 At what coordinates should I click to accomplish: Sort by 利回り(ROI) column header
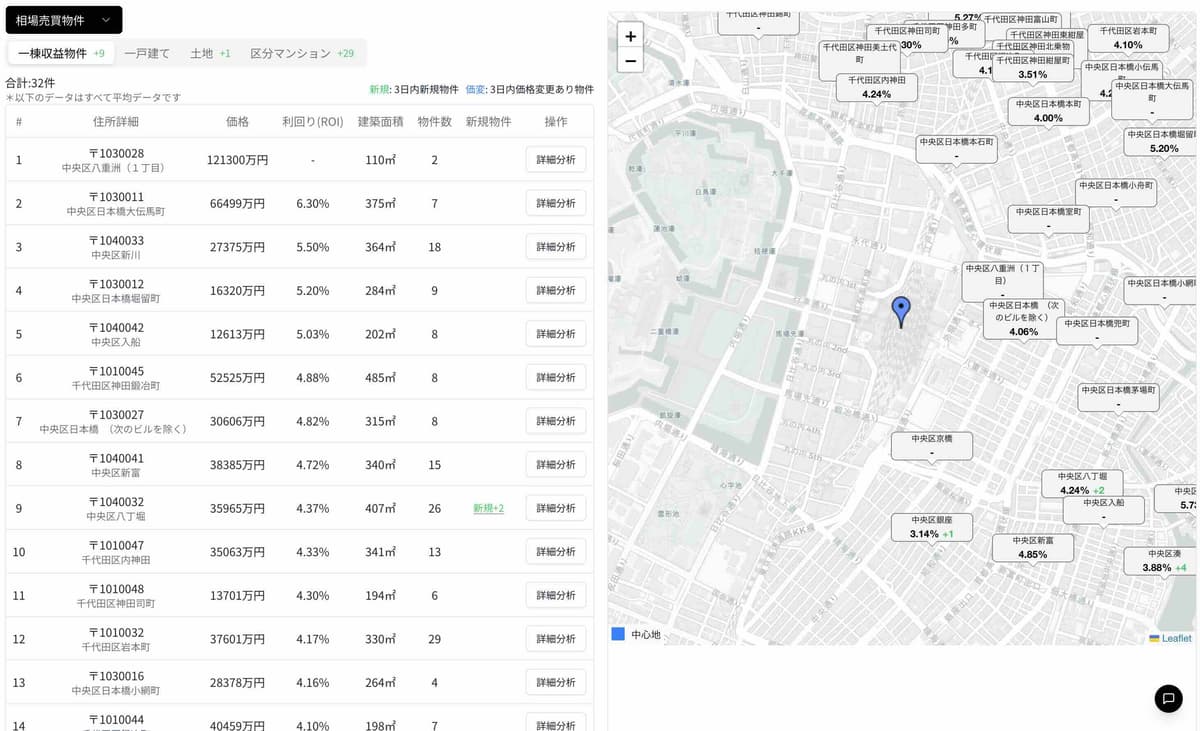coord(312,121)
